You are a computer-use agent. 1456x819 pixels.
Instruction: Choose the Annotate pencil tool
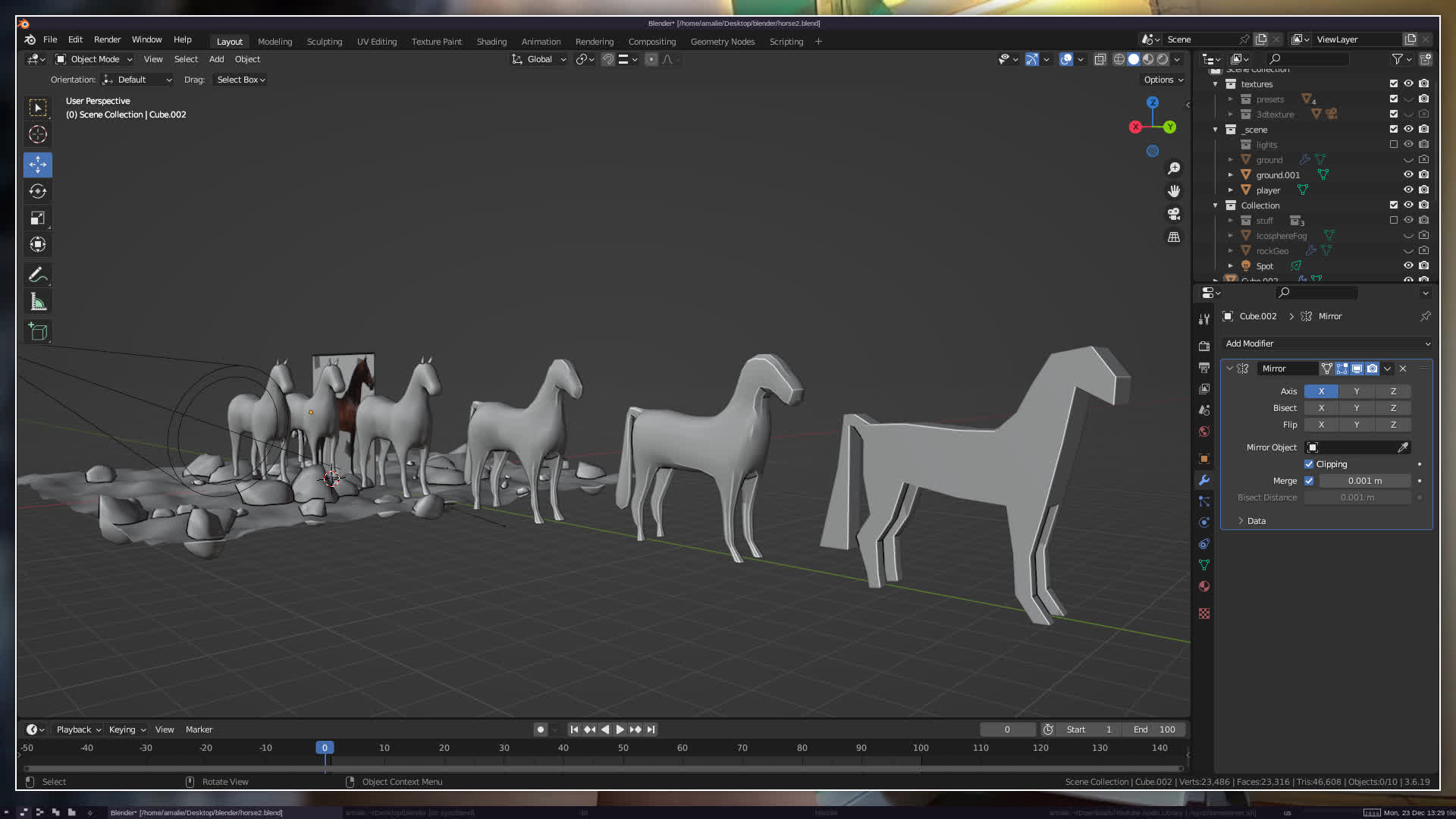(38, 275)
